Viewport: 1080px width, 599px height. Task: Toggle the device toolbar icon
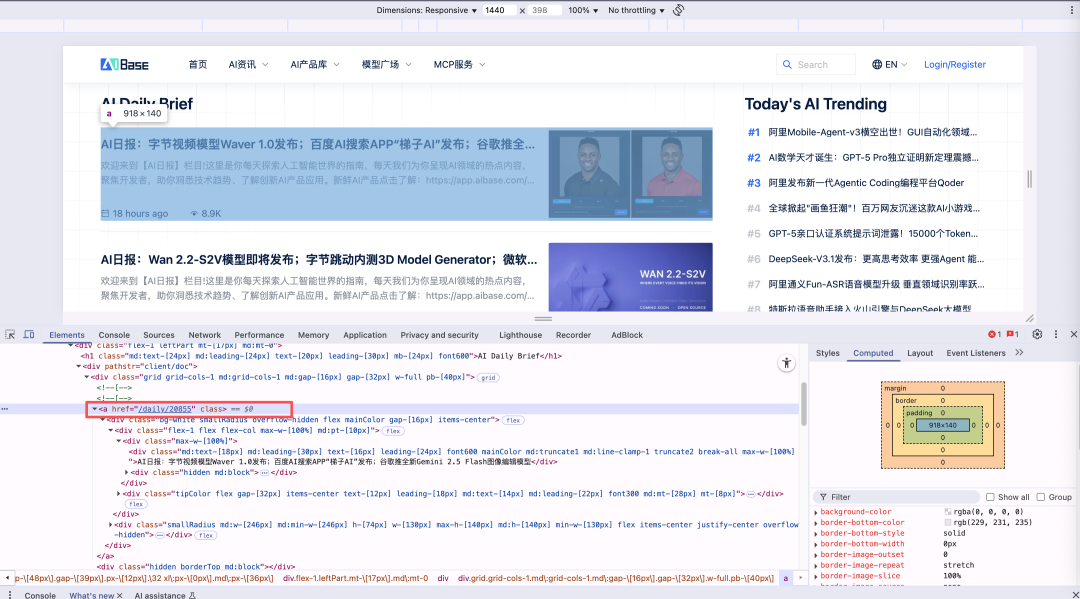point(29,335)
